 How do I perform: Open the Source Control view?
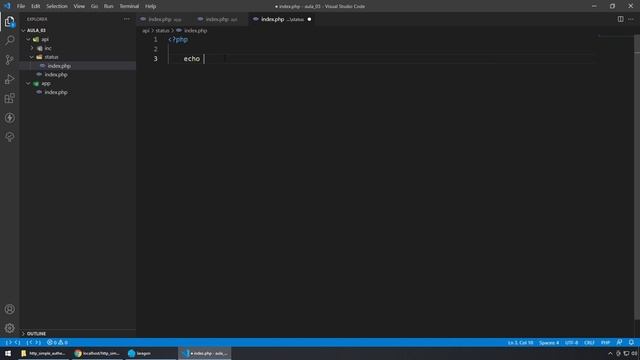click(9, 60)
